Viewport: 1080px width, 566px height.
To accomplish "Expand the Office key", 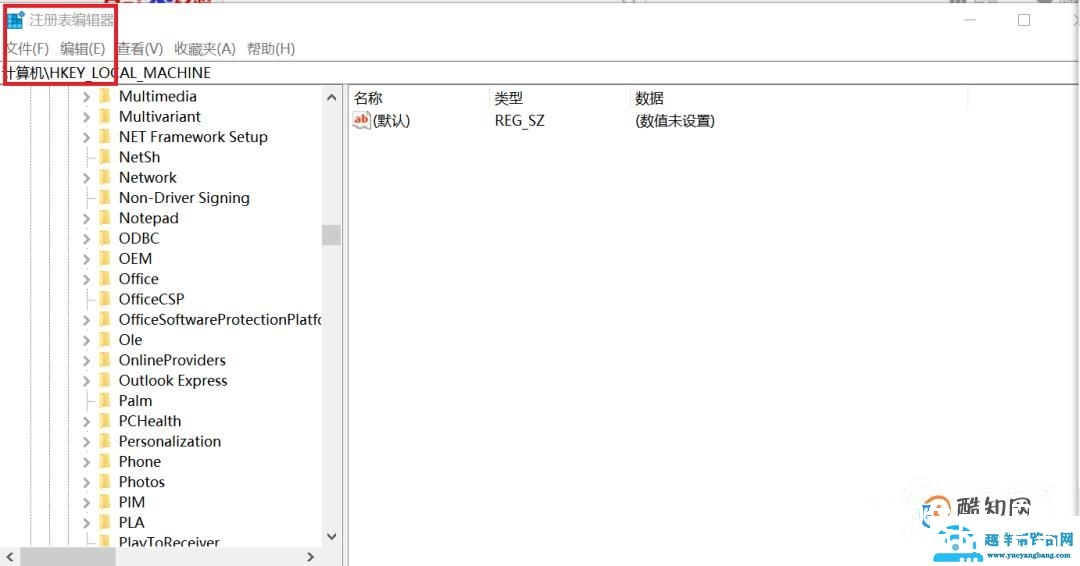I will coord(87,280).
